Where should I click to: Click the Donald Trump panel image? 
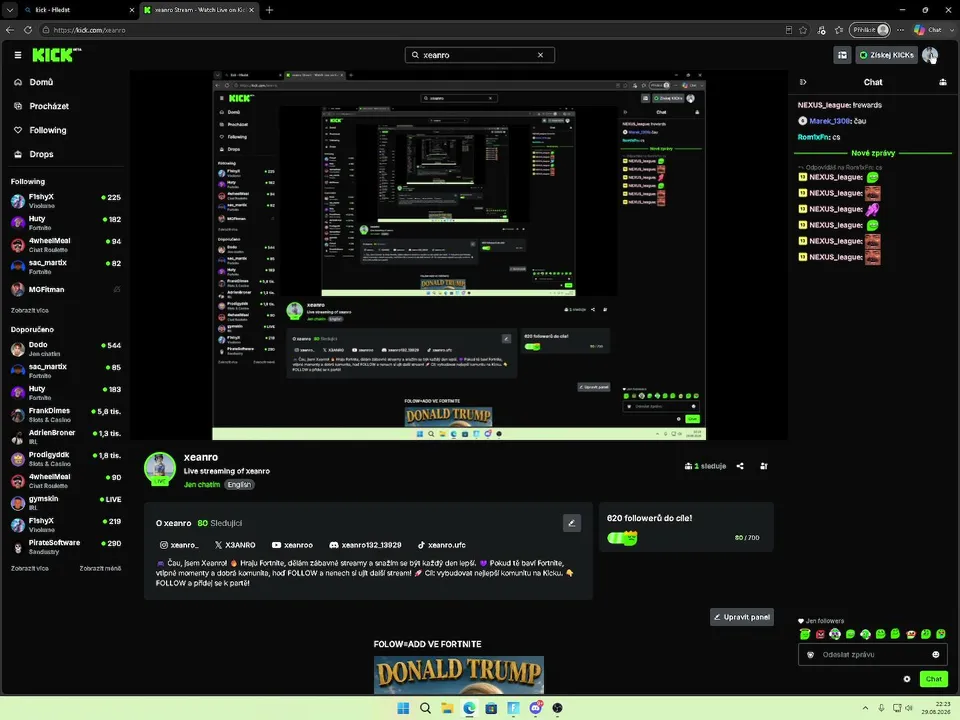pos(459,675)
